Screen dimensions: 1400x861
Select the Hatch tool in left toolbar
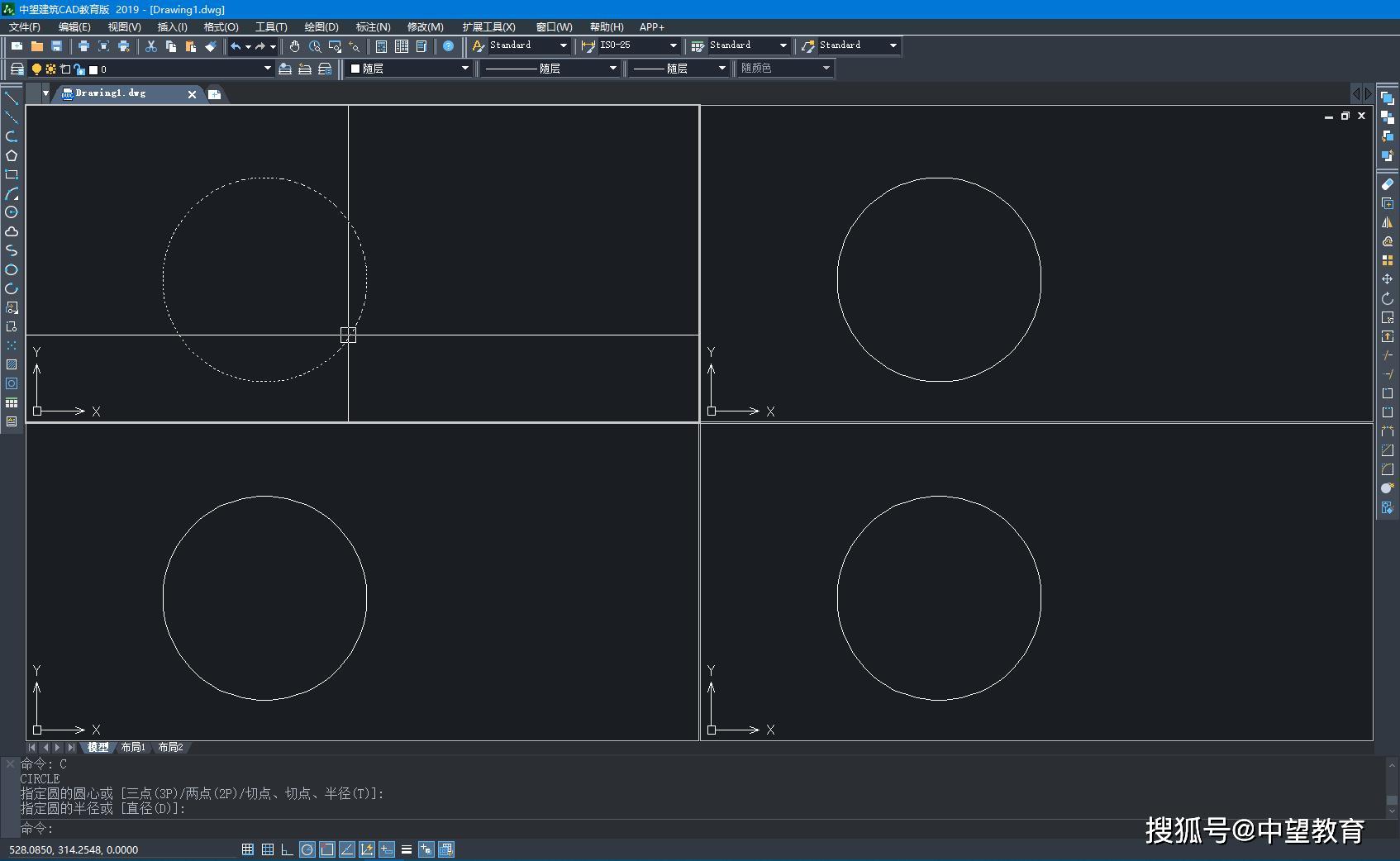[x=12, y=364]
